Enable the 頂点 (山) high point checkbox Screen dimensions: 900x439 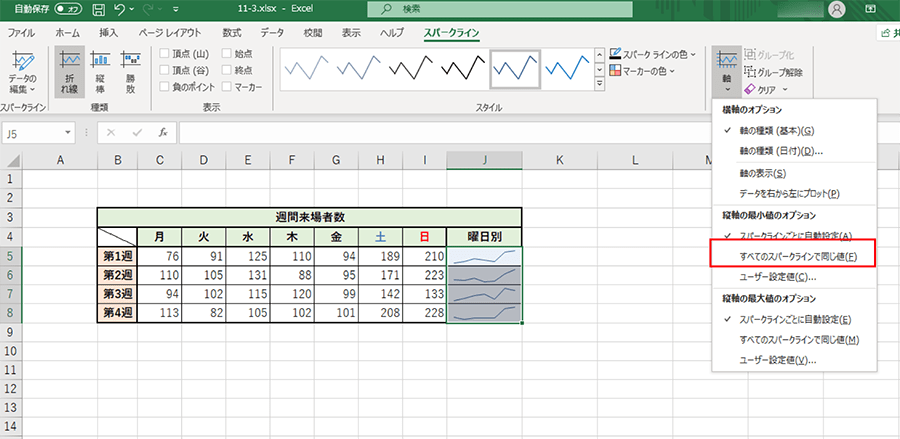tap(165, 54)
